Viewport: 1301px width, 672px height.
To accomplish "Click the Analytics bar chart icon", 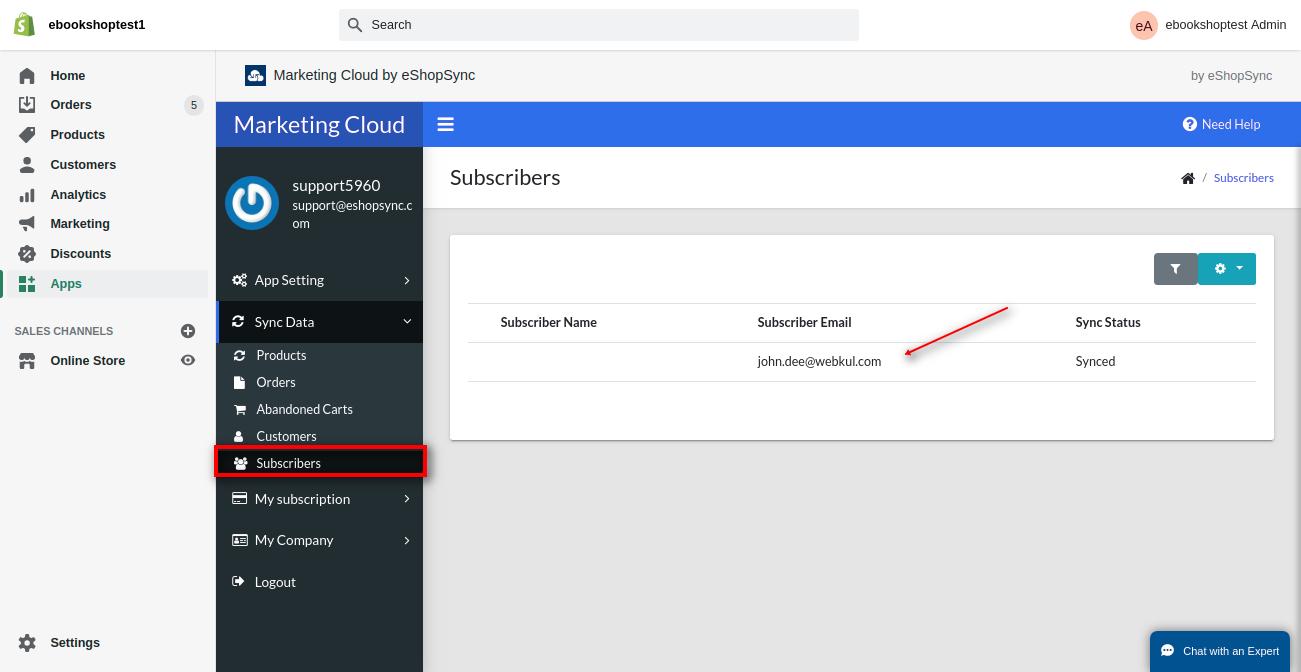I will click(x=27, y=195).
